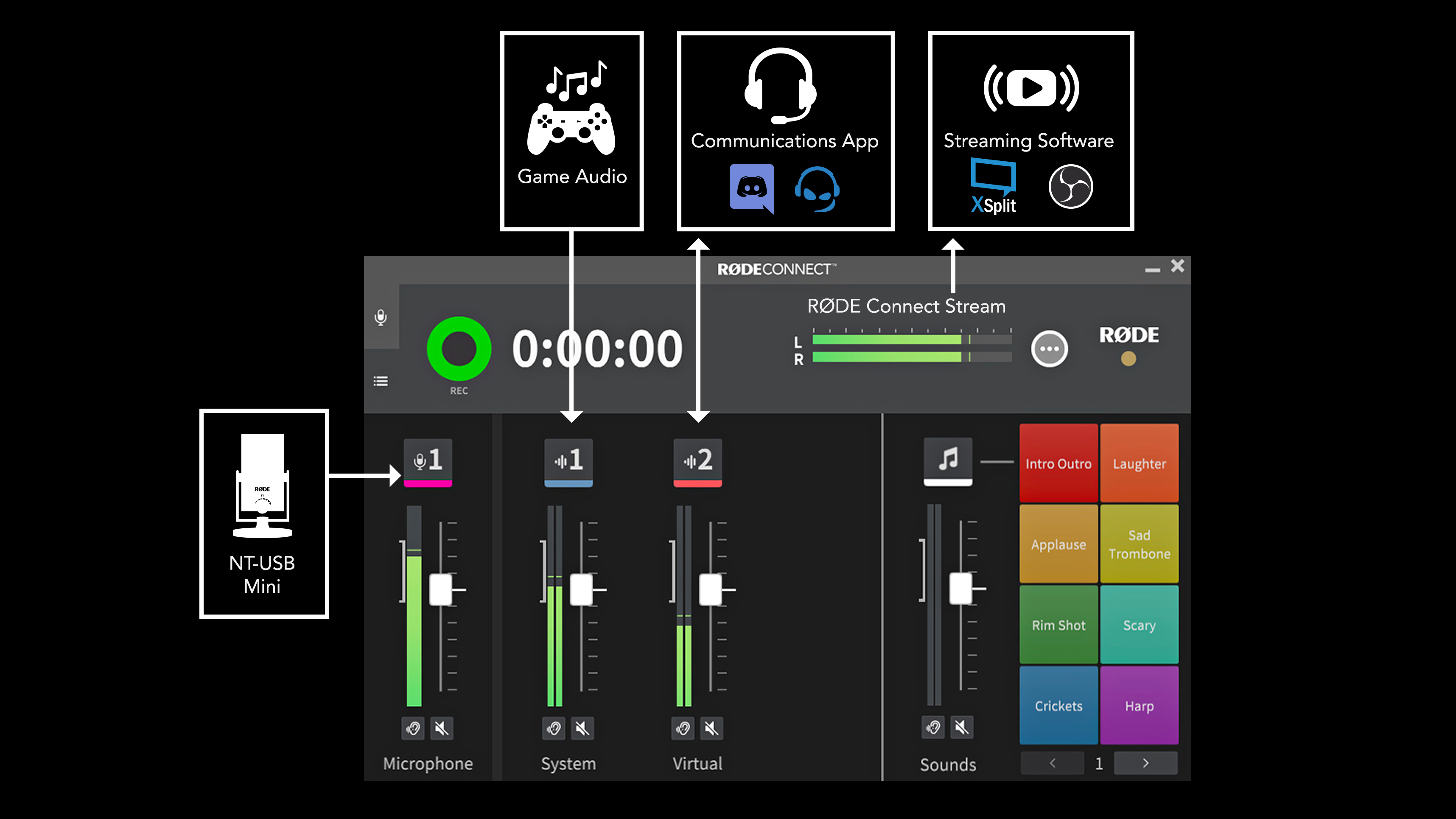Toggle listen on the Microphone channel
Image resolution: width=1456 pixels, height=819 pixels.
(x=413, y=728)
